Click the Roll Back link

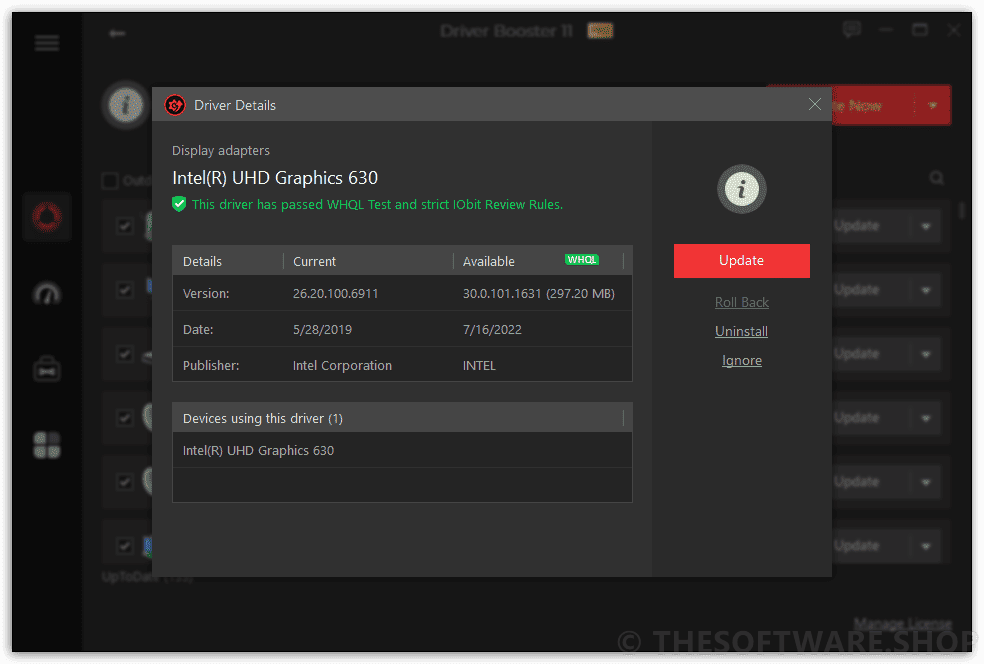coord(742,303)
